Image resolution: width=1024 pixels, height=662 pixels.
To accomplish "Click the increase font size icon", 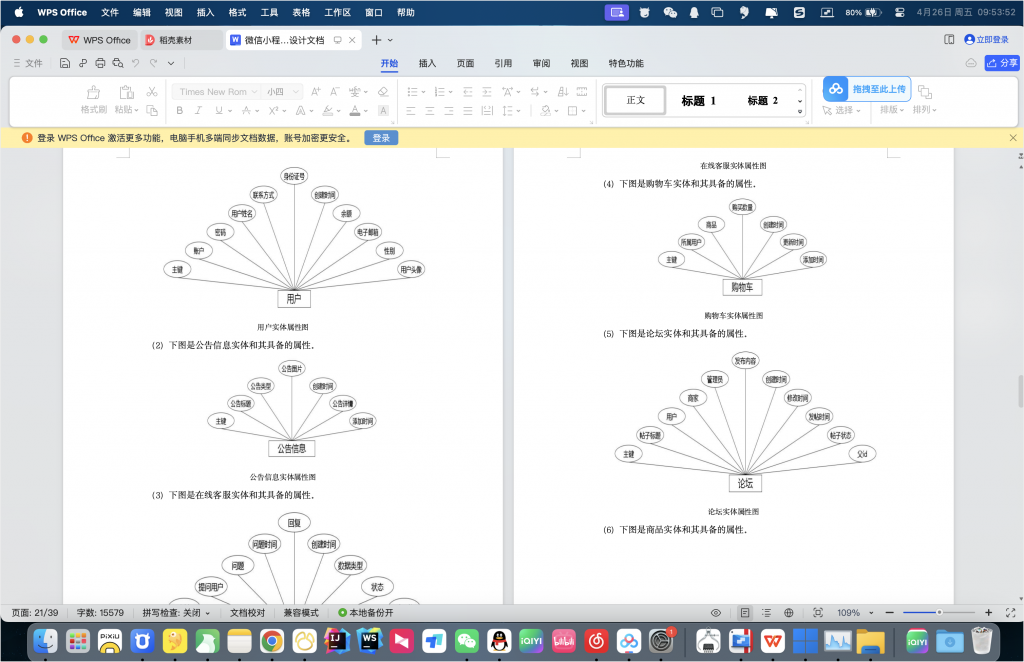I will pos(317,92).
